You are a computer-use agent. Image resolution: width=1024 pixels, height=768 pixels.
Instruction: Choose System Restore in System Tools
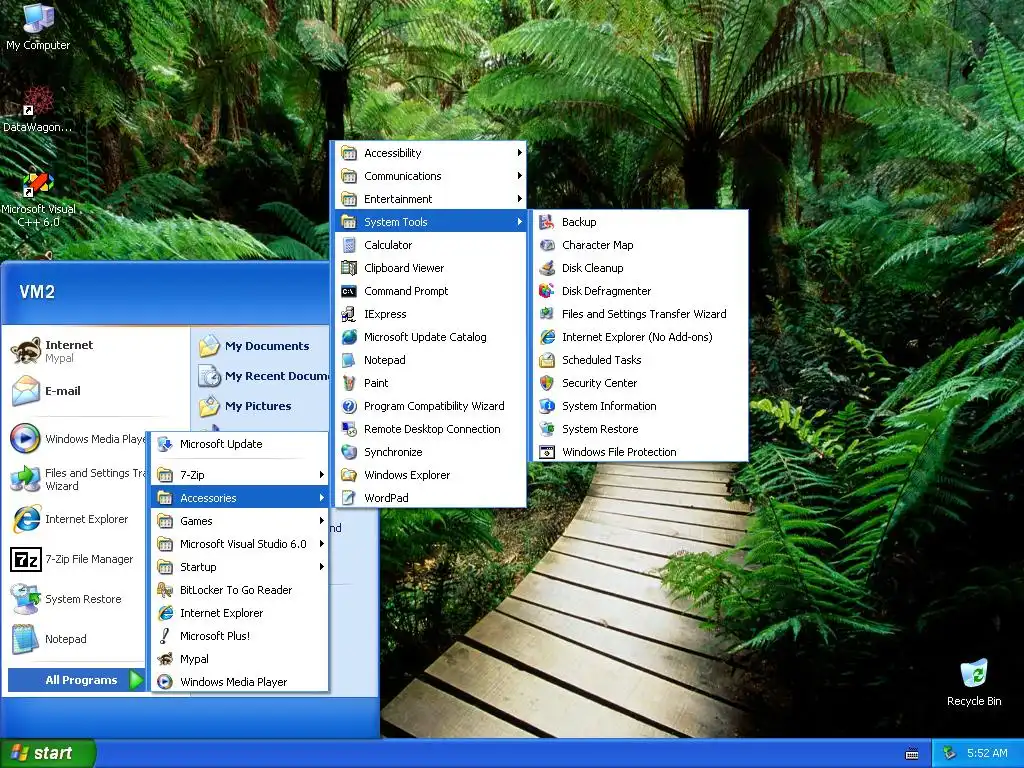640,429
